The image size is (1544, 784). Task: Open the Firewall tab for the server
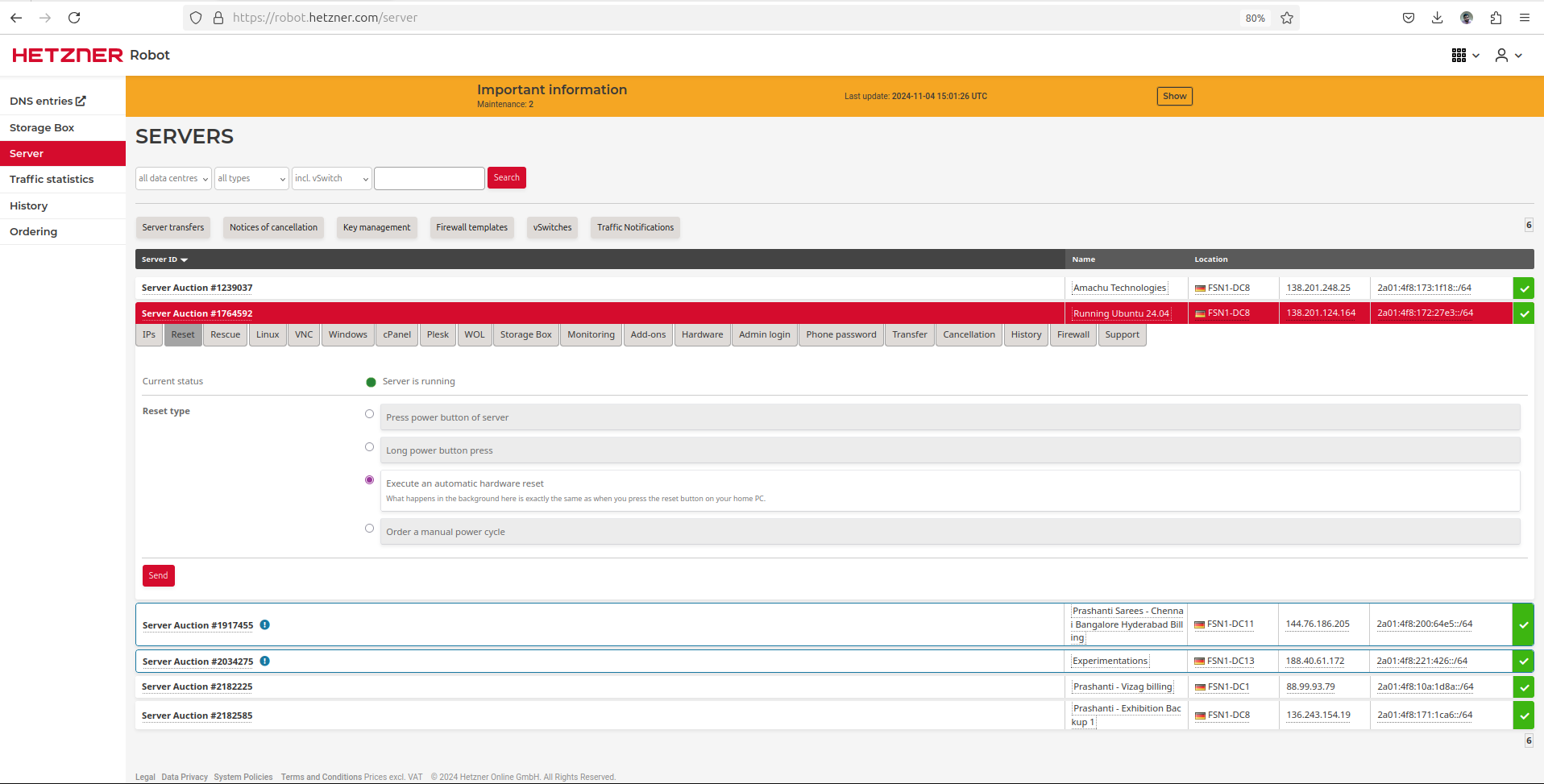point(1073,335)
